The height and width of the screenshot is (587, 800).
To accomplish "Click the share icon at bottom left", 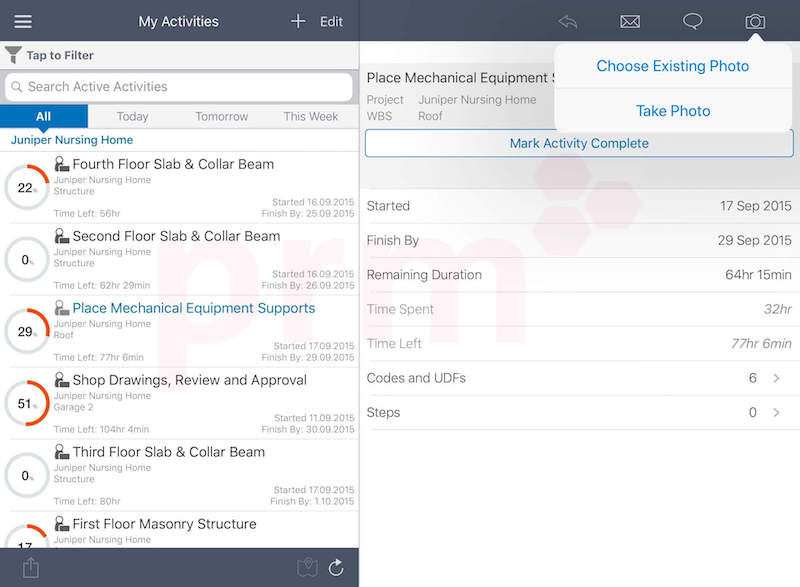I will tap(31, 567).
